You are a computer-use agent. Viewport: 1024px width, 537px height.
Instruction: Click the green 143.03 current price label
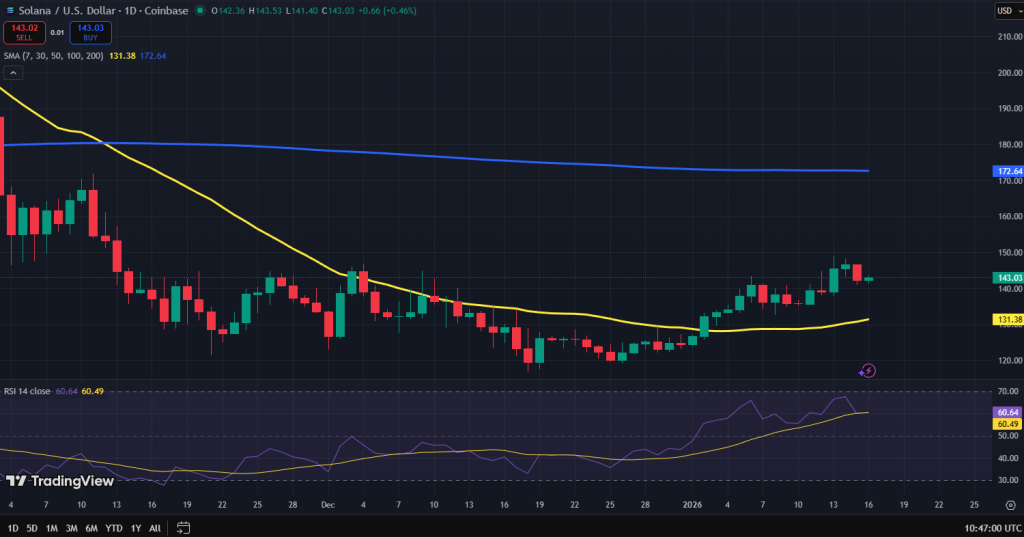(1008, 278)
